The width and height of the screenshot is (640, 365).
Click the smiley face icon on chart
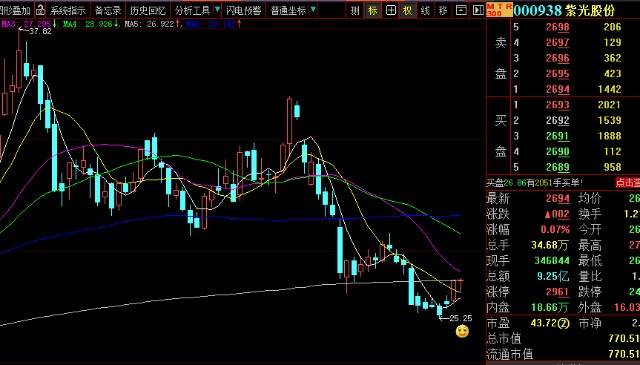pyautogui.click(x=462, y=331)
